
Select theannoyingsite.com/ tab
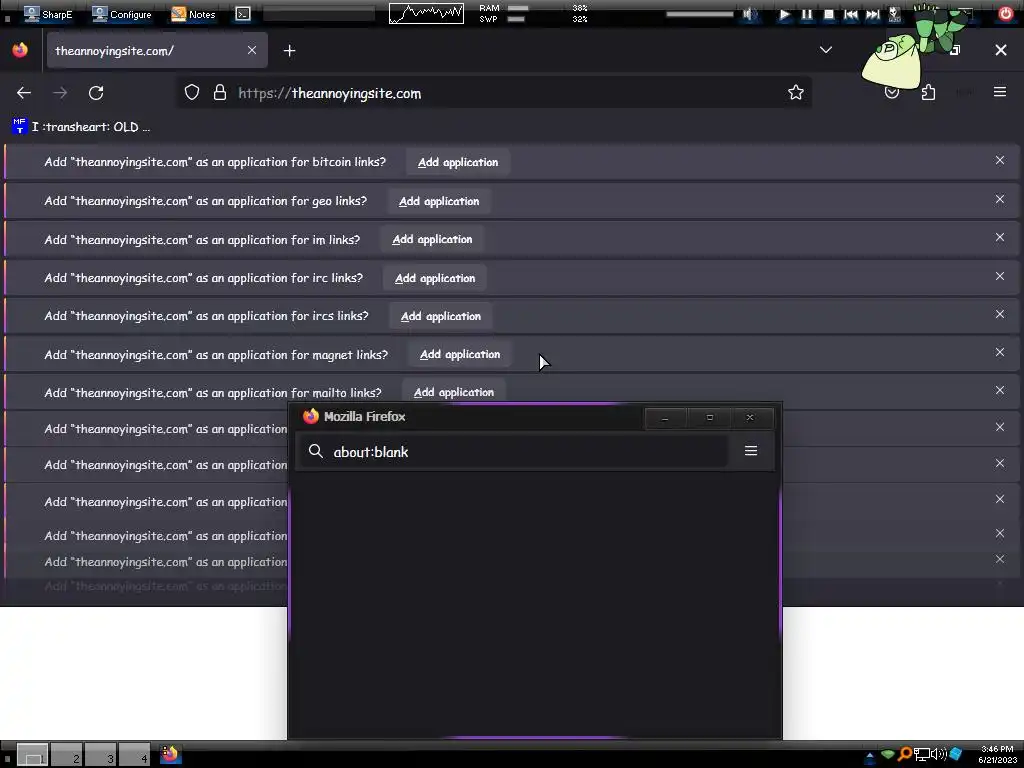tap(157, 50)
